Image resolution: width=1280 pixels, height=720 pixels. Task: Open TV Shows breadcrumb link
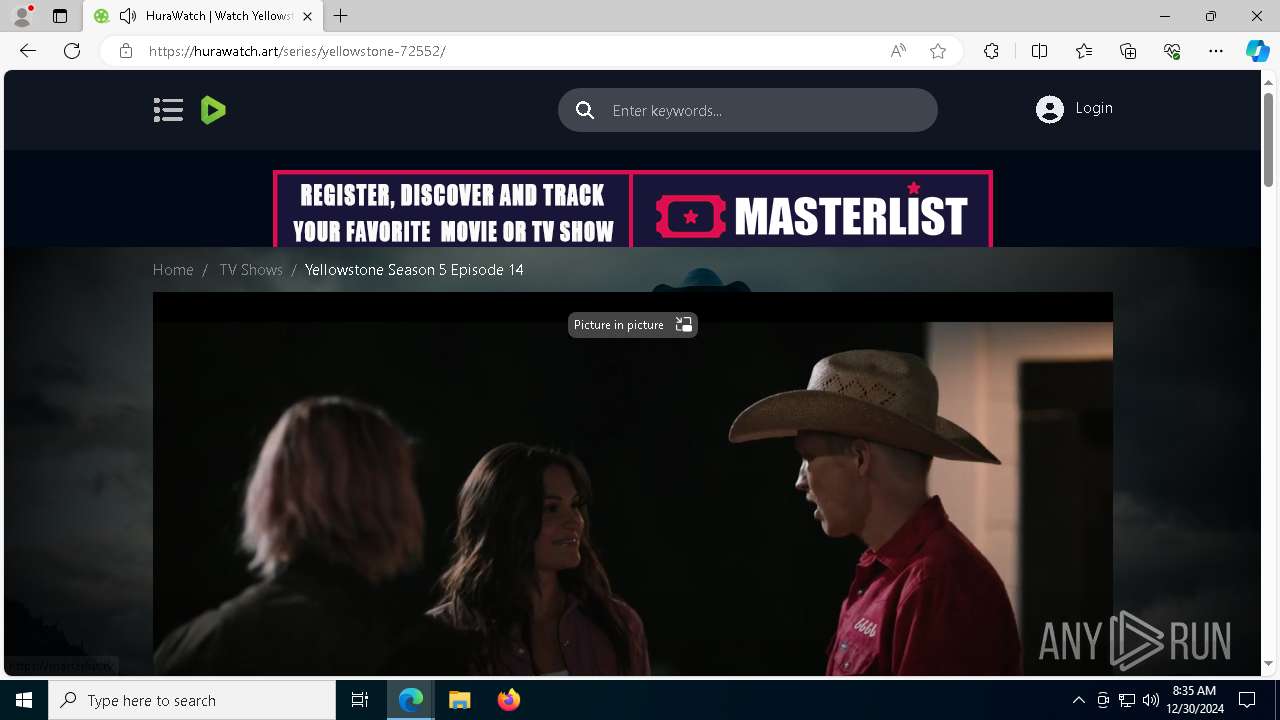[251, 270]
